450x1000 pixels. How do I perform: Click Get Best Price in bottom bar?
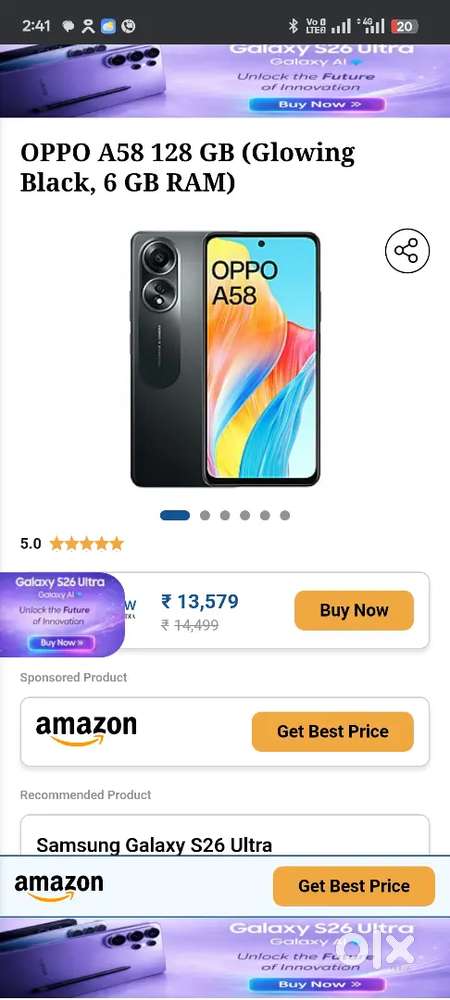pos(354,886)
